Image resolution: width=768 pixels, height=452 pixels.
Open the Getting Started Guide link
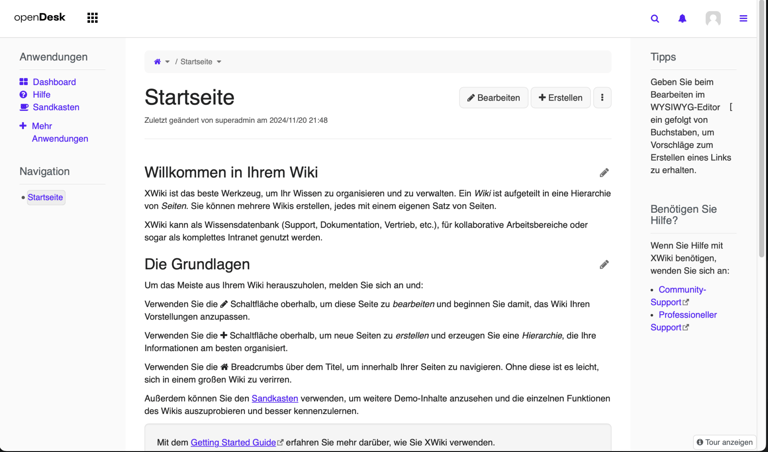point(233,442)
